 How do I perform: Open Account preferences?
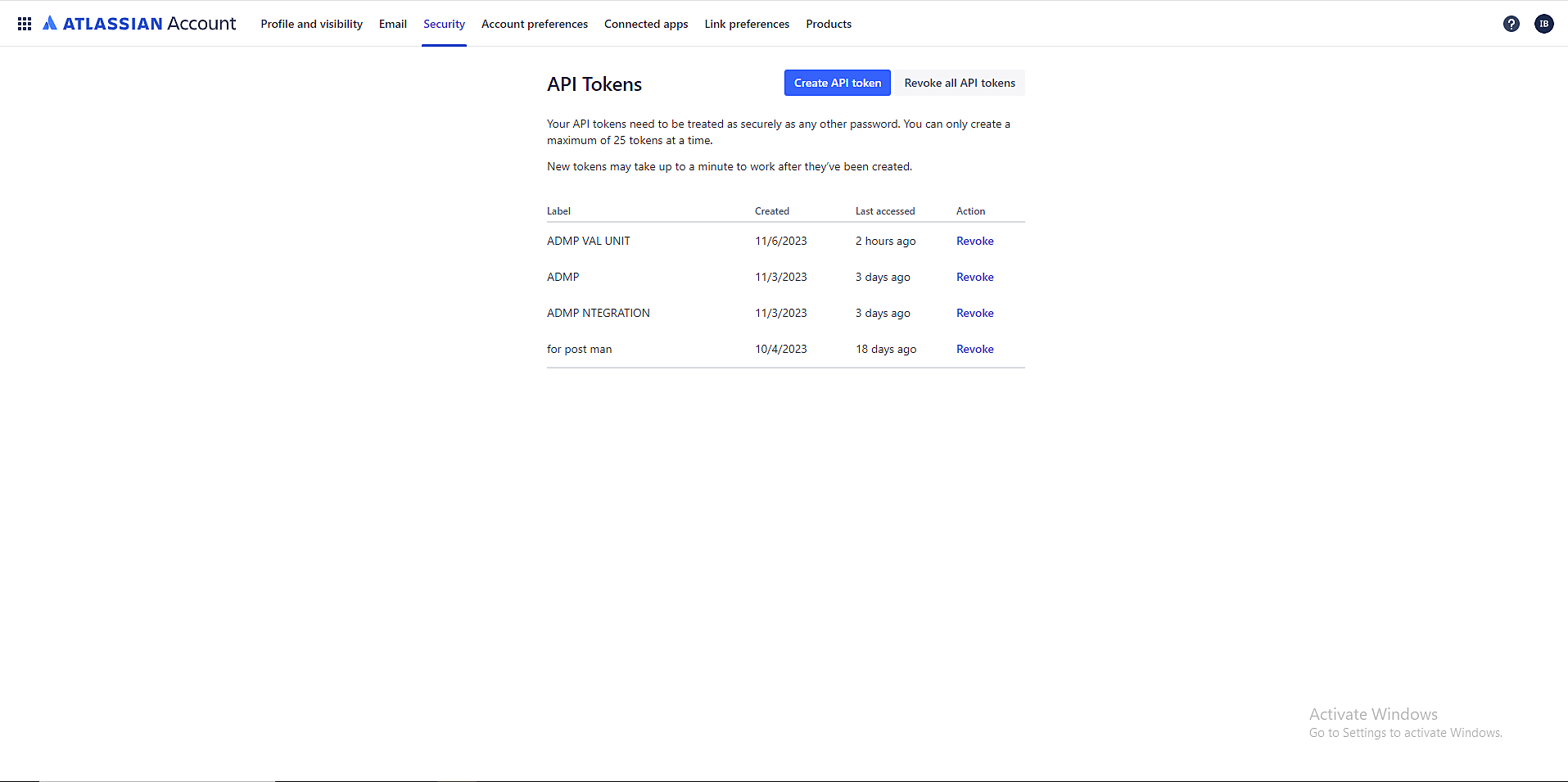pyautogui.click(x=535, y=24)
